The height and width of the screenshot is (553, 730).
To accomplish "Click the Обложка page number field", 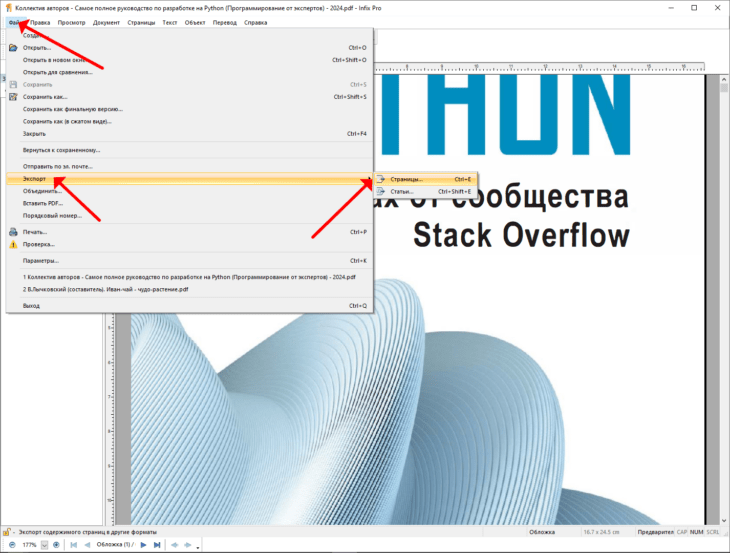I will (x=115, y=545).
